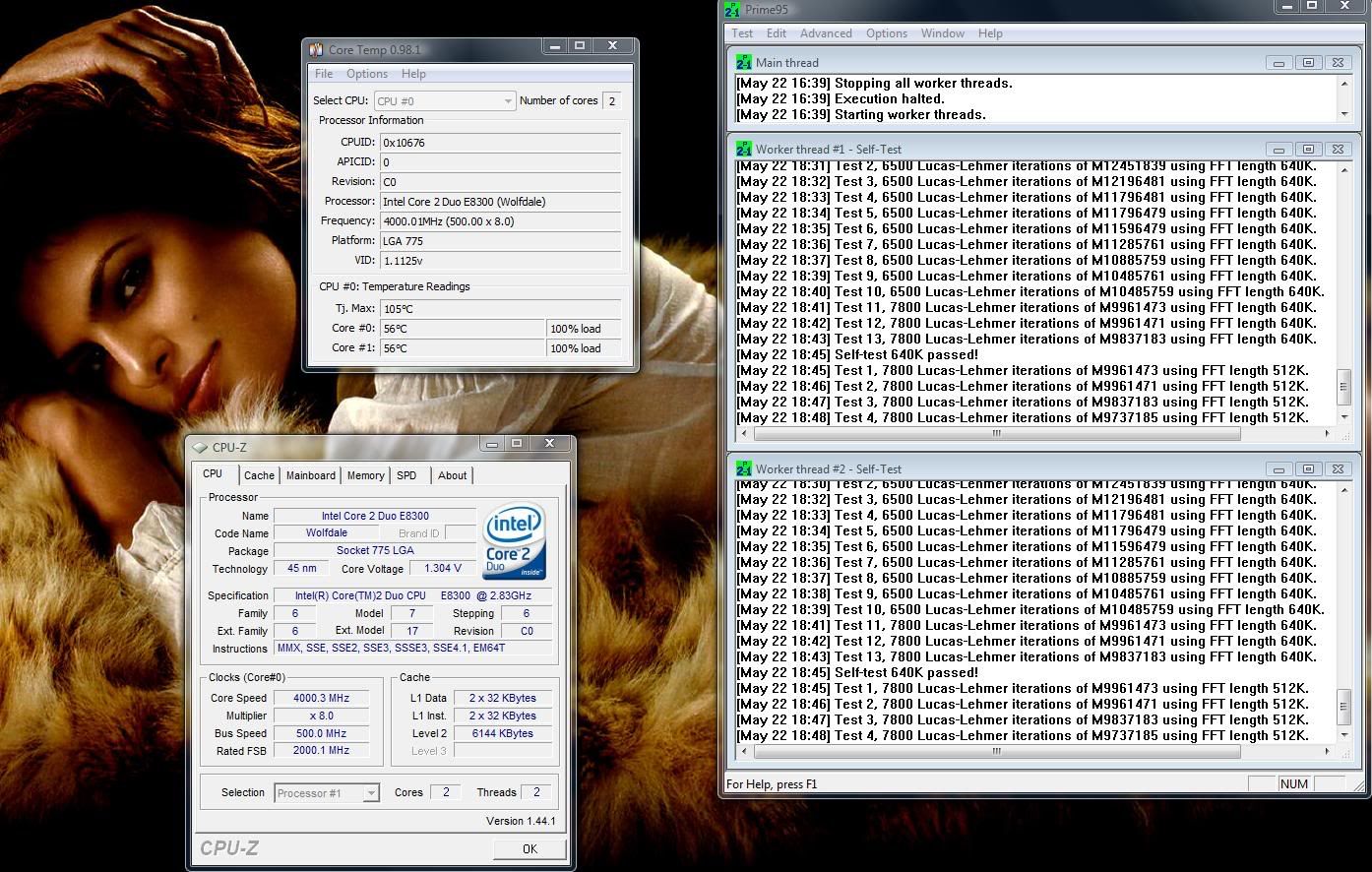
Task: Minimize the Core Temp window
Action: tap(554, 46)
